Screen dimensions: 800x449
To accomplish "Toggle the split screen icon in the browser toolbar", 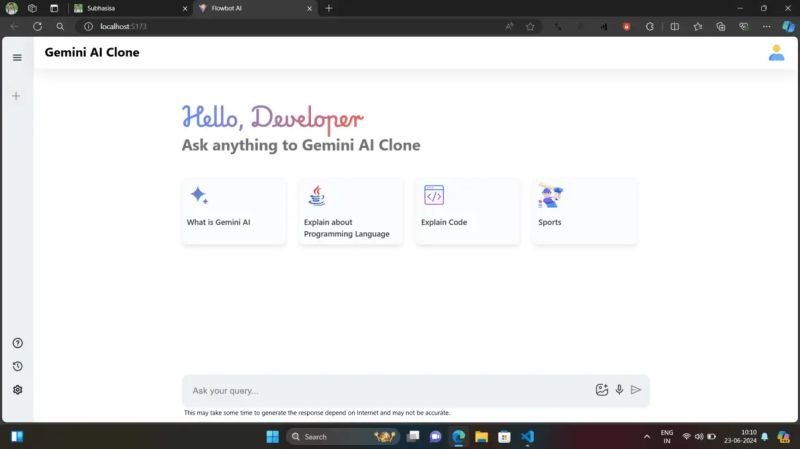I will pos(674,27).
